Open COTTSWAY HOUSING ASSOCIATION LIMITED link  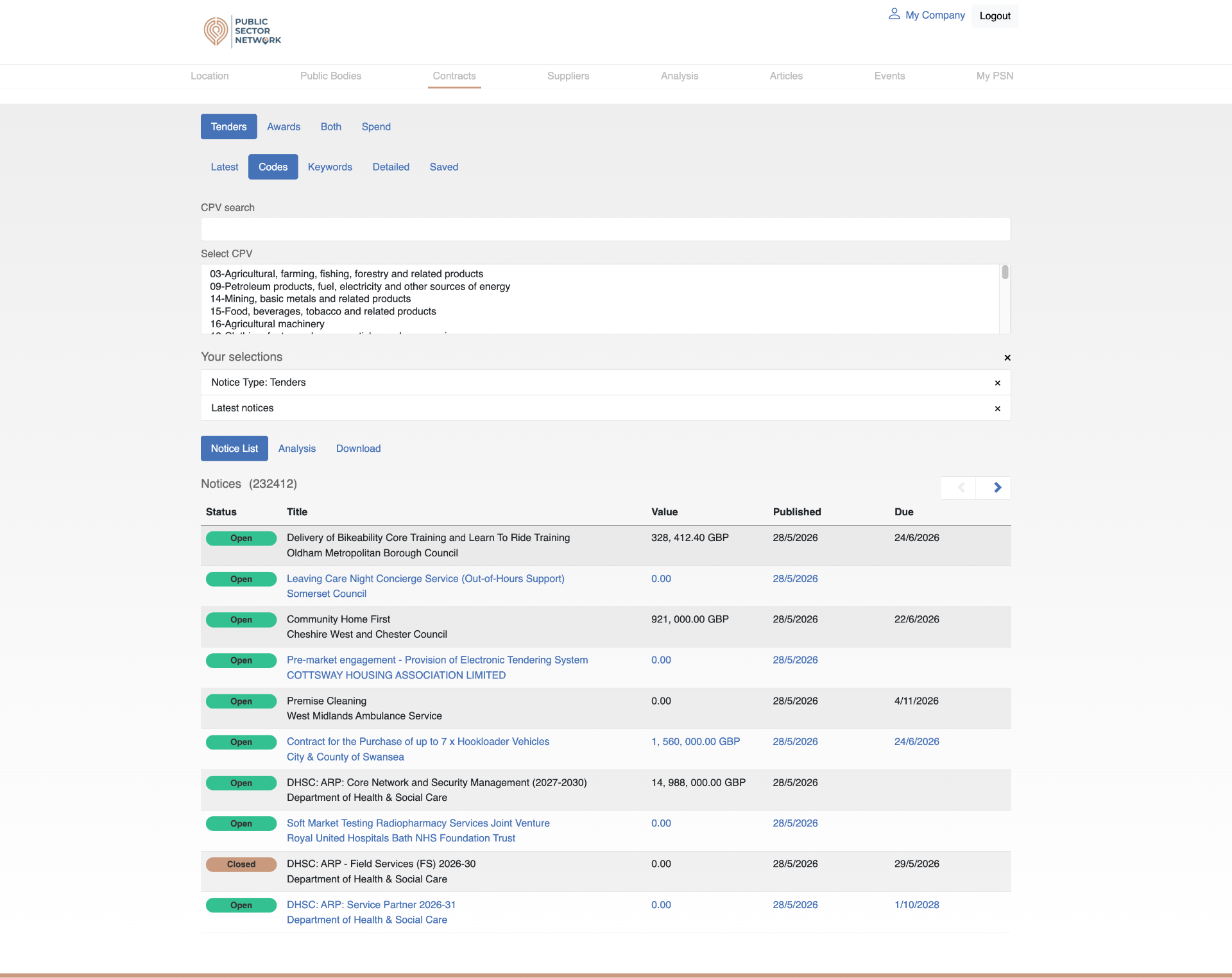click(397, 675)
